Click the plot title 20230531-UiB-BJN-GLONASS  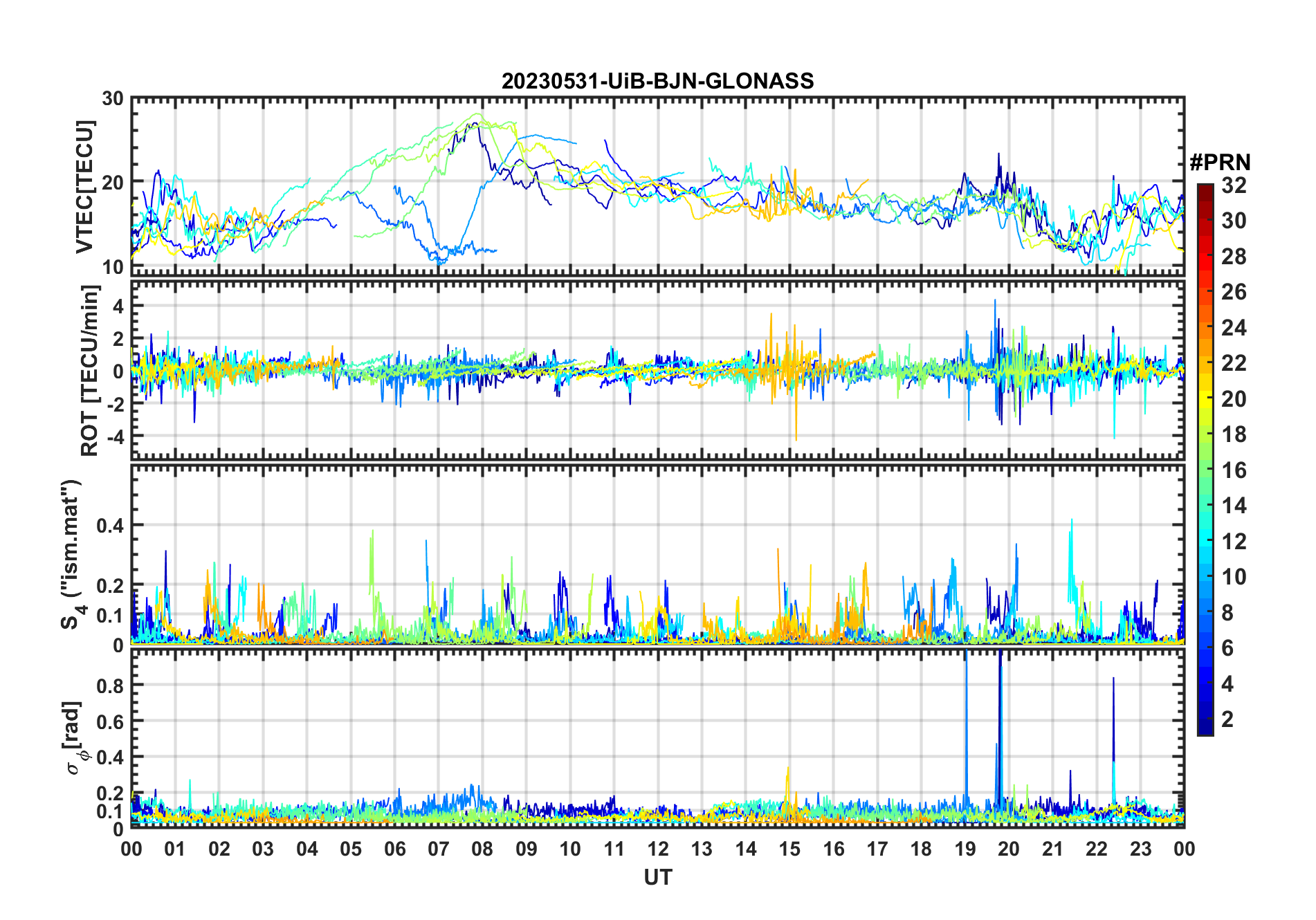(x=657, y=81)
